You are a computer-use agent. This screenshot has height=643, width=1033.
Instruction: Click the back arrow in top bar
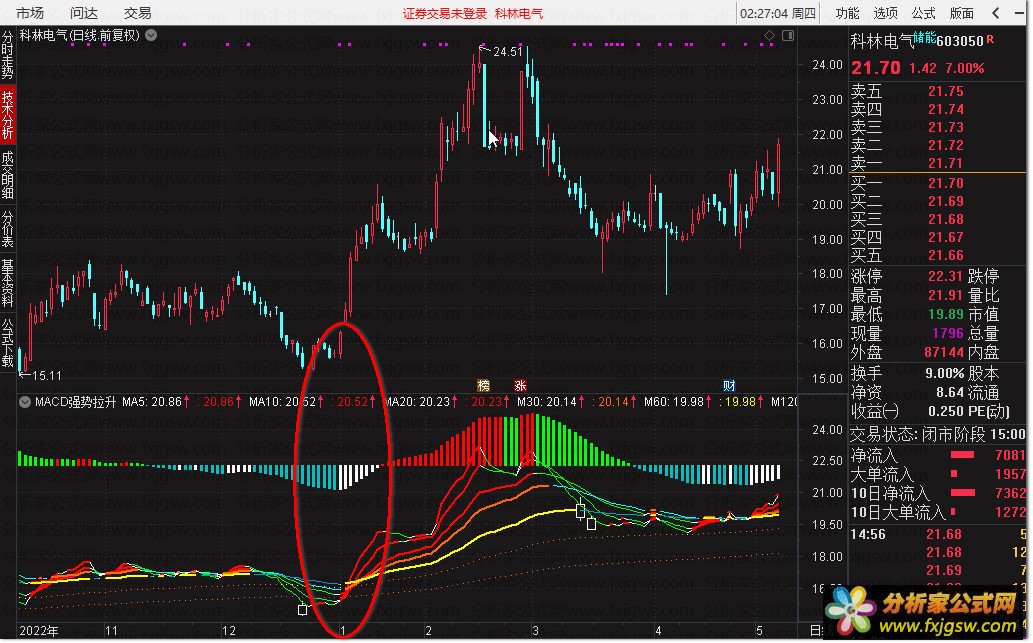(997, 13)
